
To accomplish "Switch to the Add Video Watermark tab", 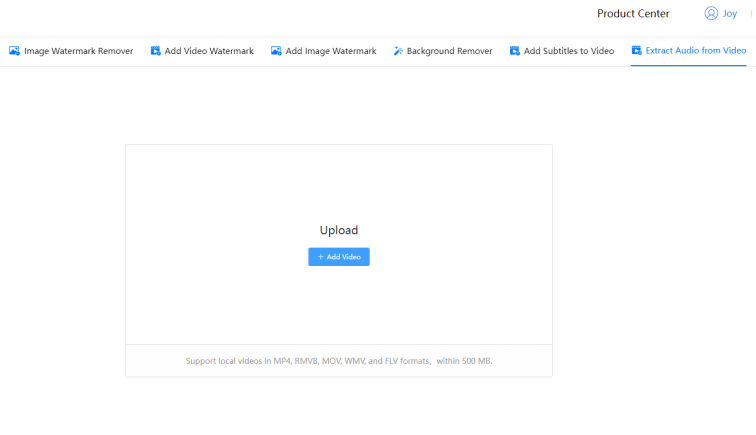I will pos(202,51).
